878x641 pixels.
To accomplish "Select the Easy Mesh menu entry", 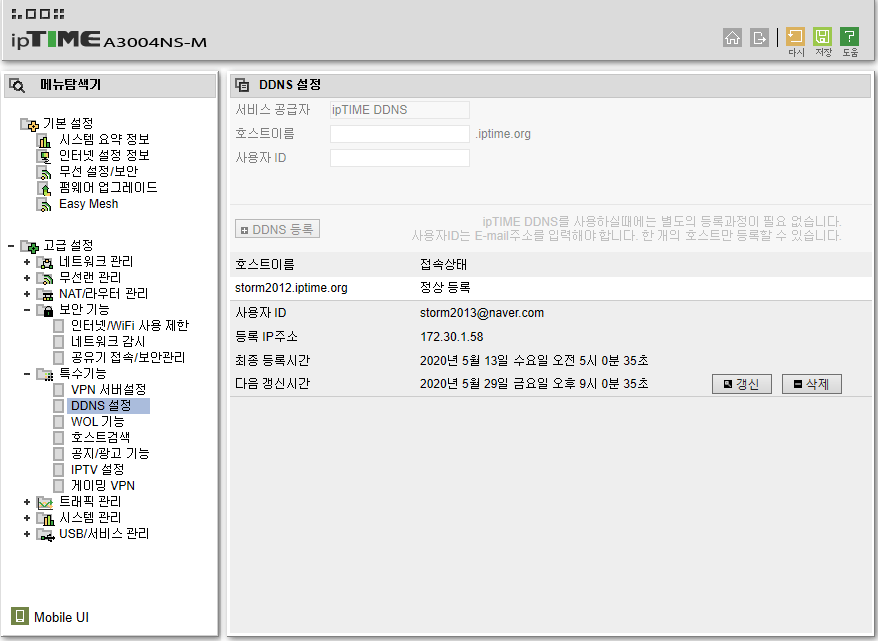I will [x=88, y=204].
